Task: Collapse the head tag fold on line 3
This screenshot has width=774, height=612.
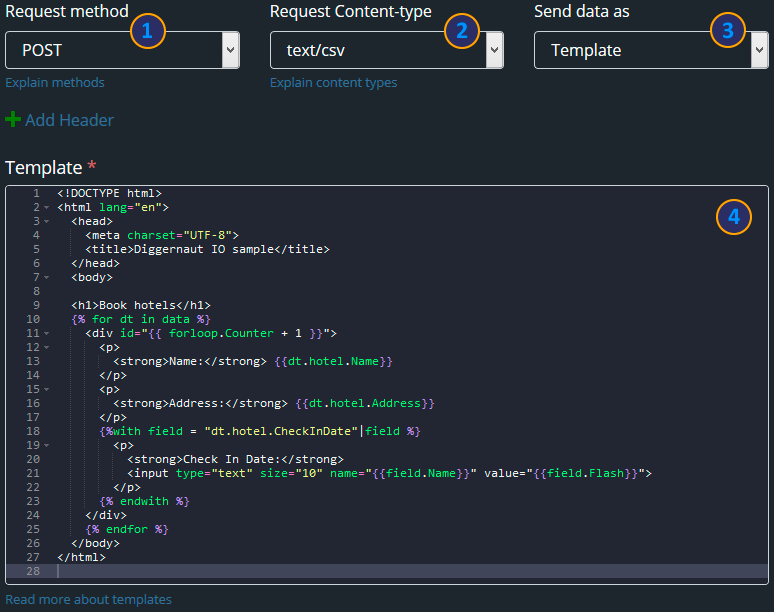Action: coord(47,222)
